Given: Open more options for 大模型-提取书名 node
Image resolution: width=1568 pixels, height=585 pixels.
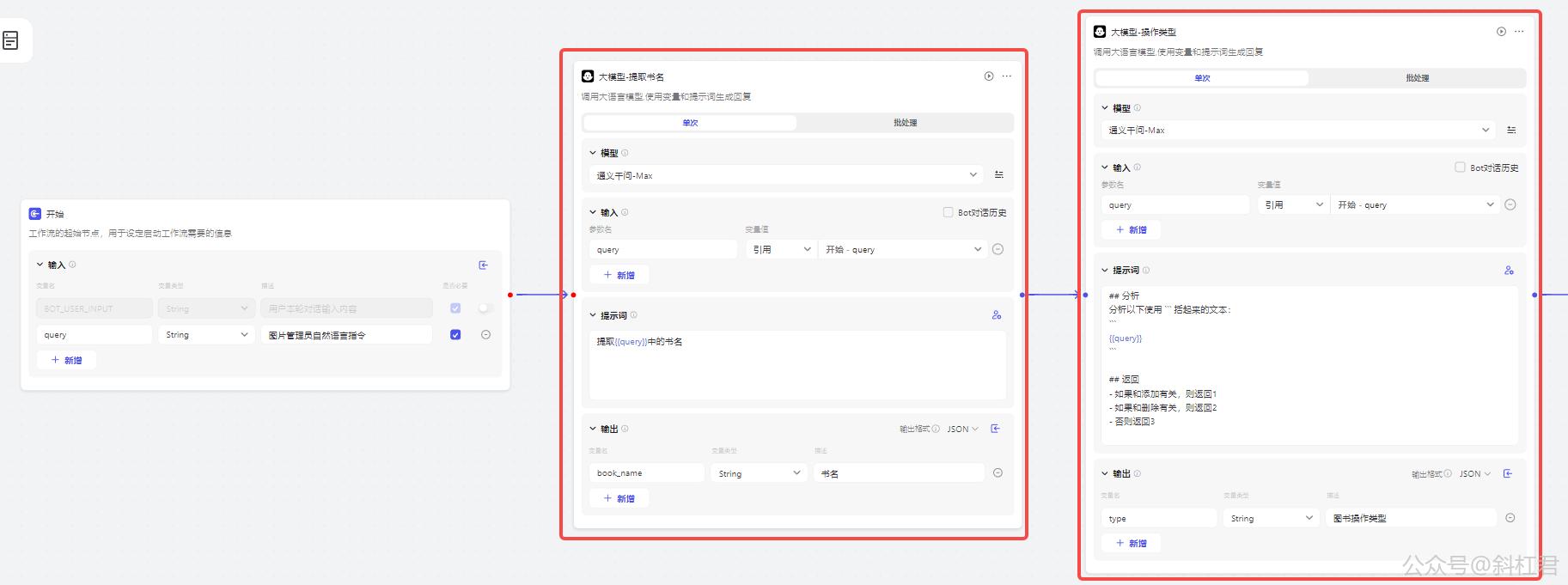Looking at the screenshot, I should coord(1007,76).
